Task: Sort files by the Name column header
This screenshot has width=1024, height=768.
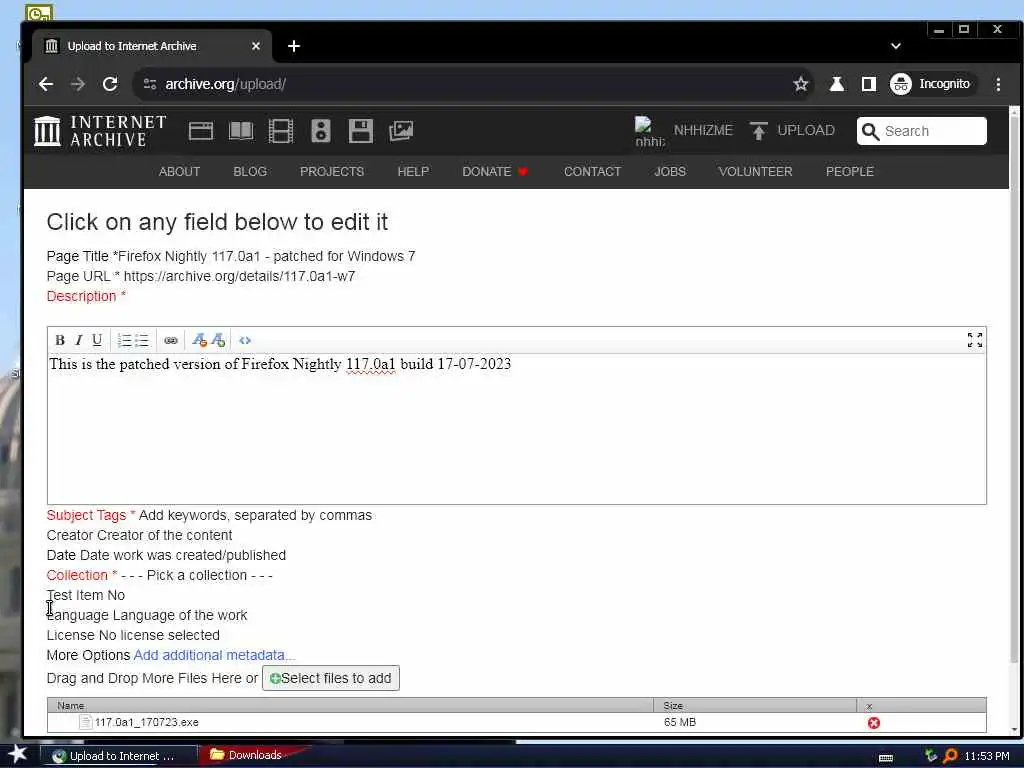Action: point(350,705)
